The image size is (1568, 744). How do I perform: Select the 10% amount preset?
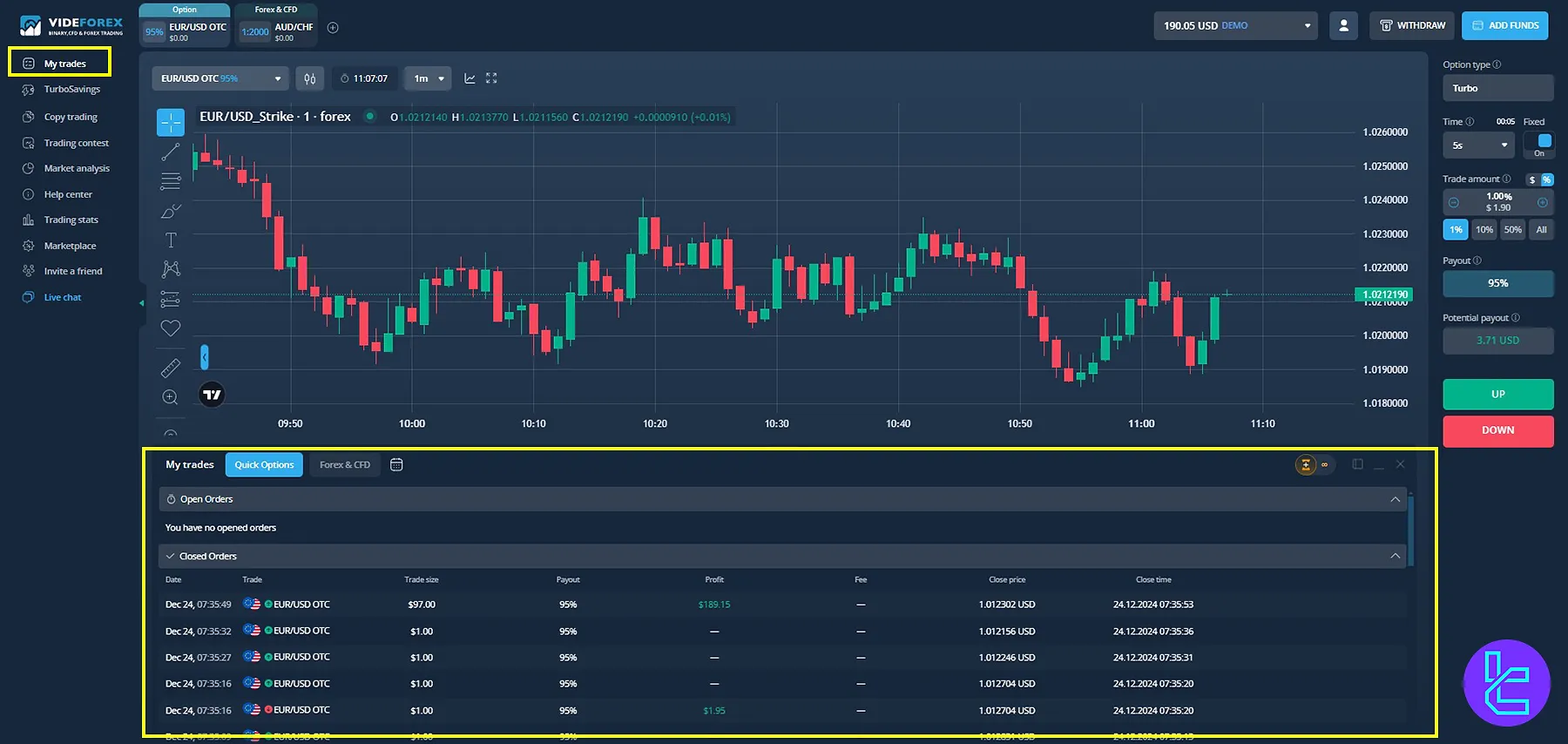pos(1484,230)
